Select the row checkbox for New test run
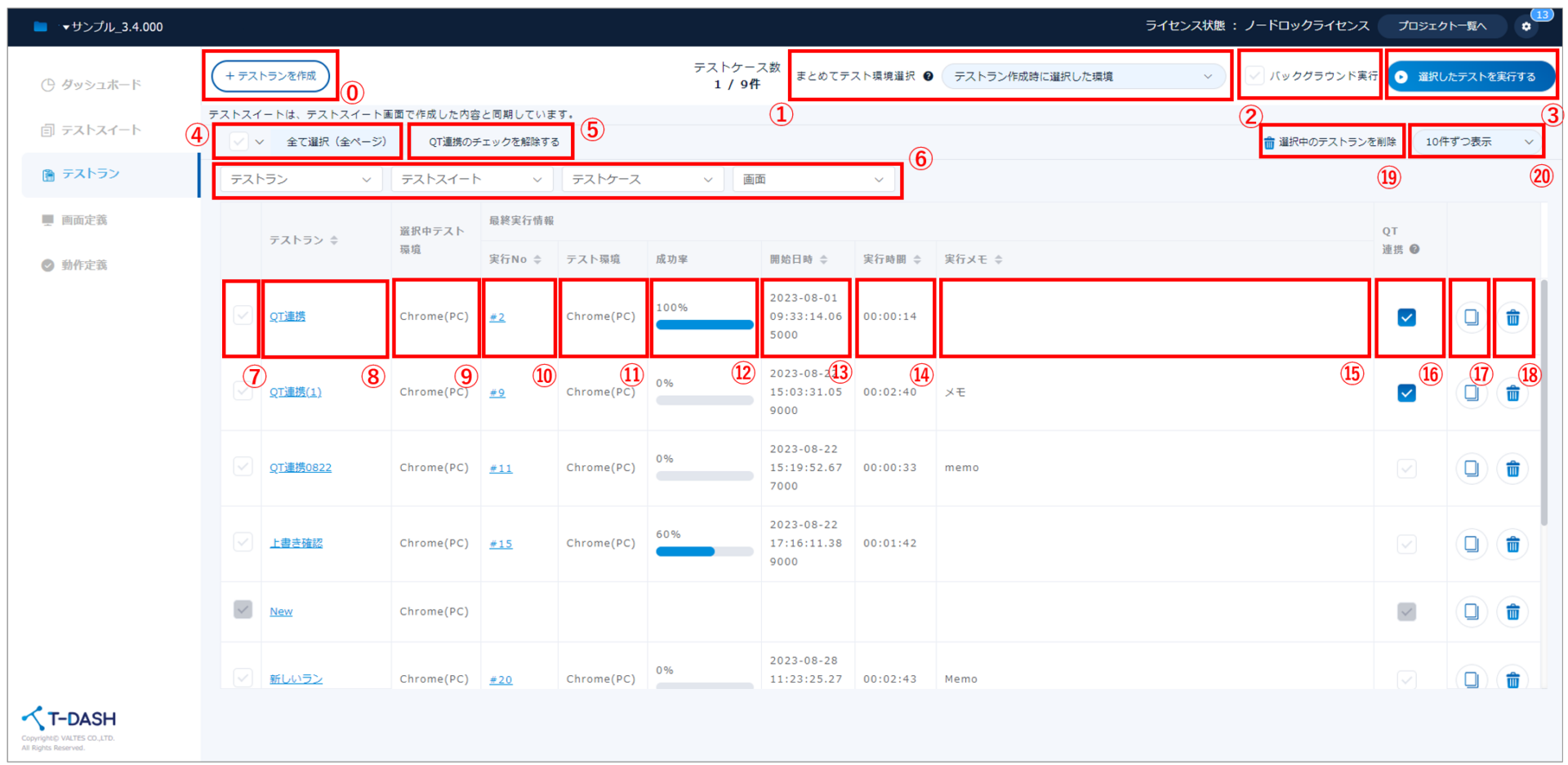Image resolution: width=1568 pixels, height=765 pixels. (243, 610)
